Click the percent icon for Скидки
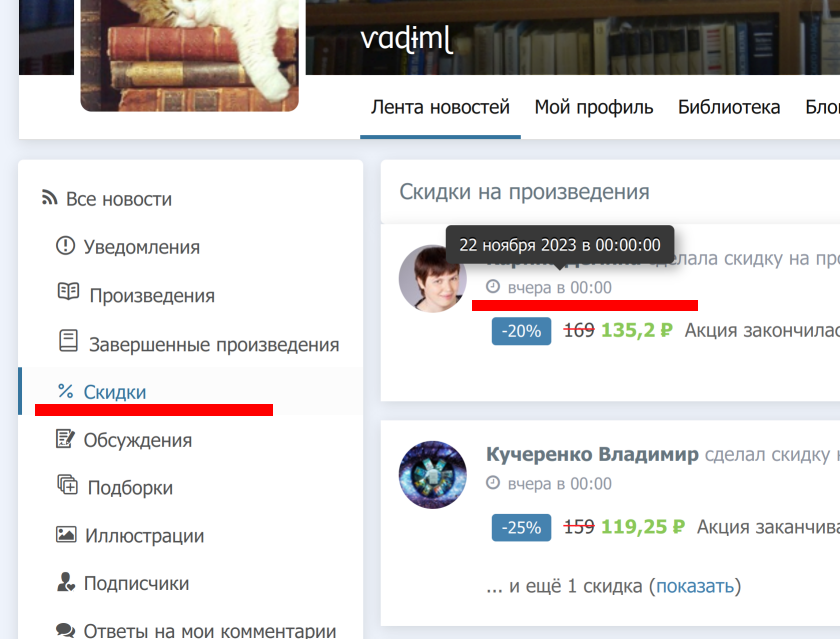 click(x=65, y=391)
